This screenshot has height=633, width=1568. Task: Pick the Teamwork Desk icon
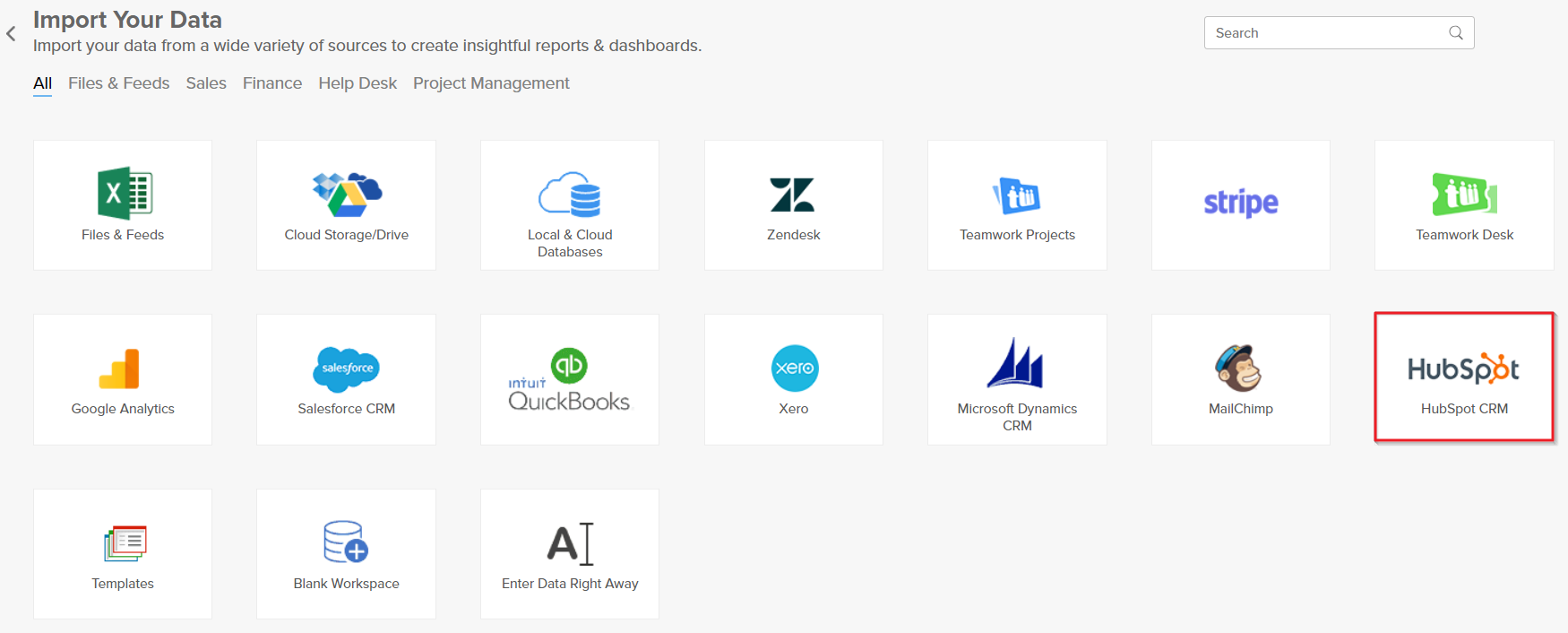point(1465,195)
